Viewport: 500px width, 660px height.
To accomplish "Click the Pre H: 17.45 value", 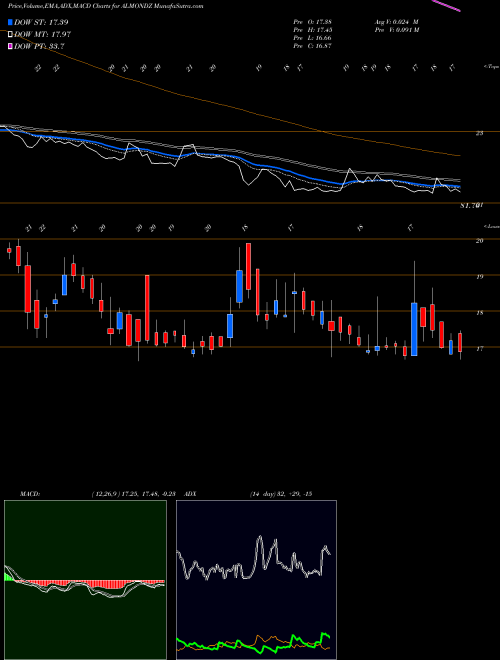I will point(312,30).
